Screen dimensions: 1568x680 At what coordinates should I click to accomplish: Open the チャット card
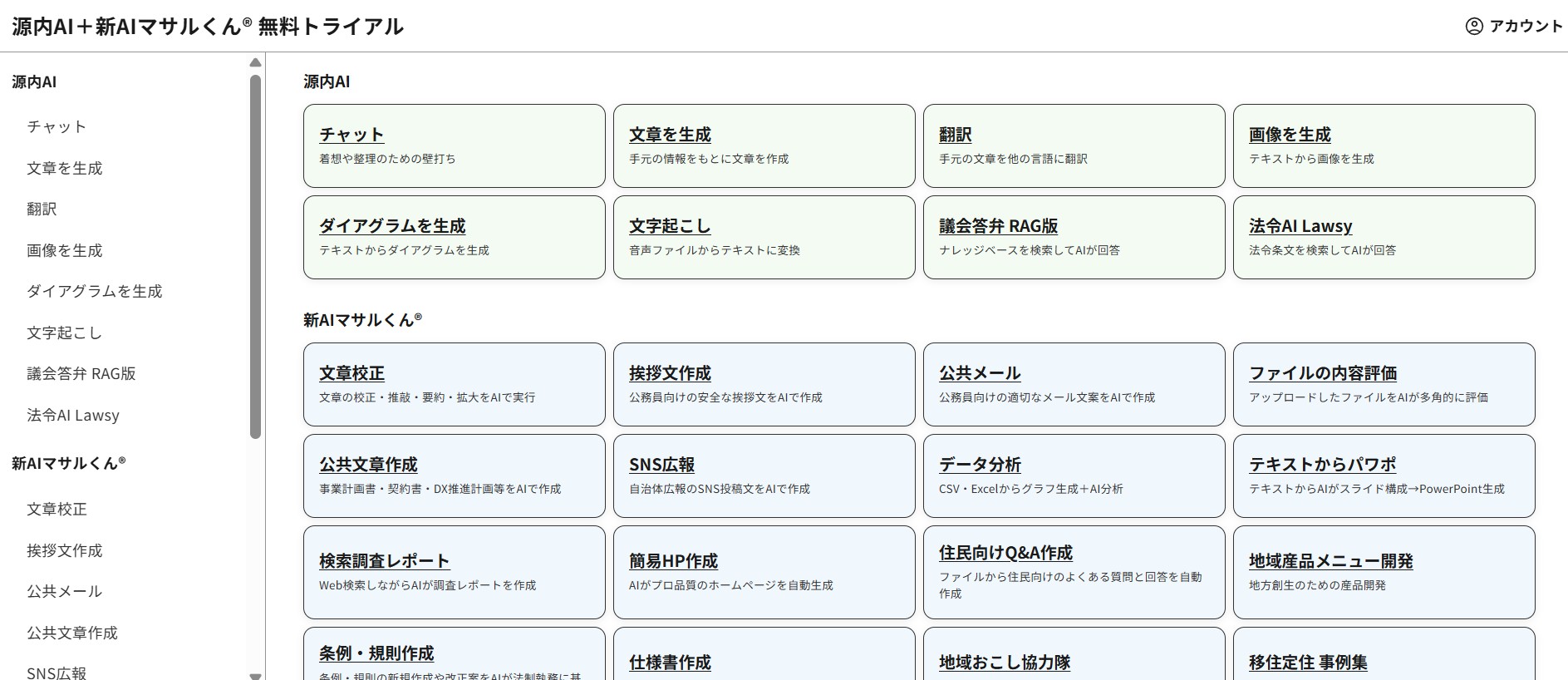[455, 145]
